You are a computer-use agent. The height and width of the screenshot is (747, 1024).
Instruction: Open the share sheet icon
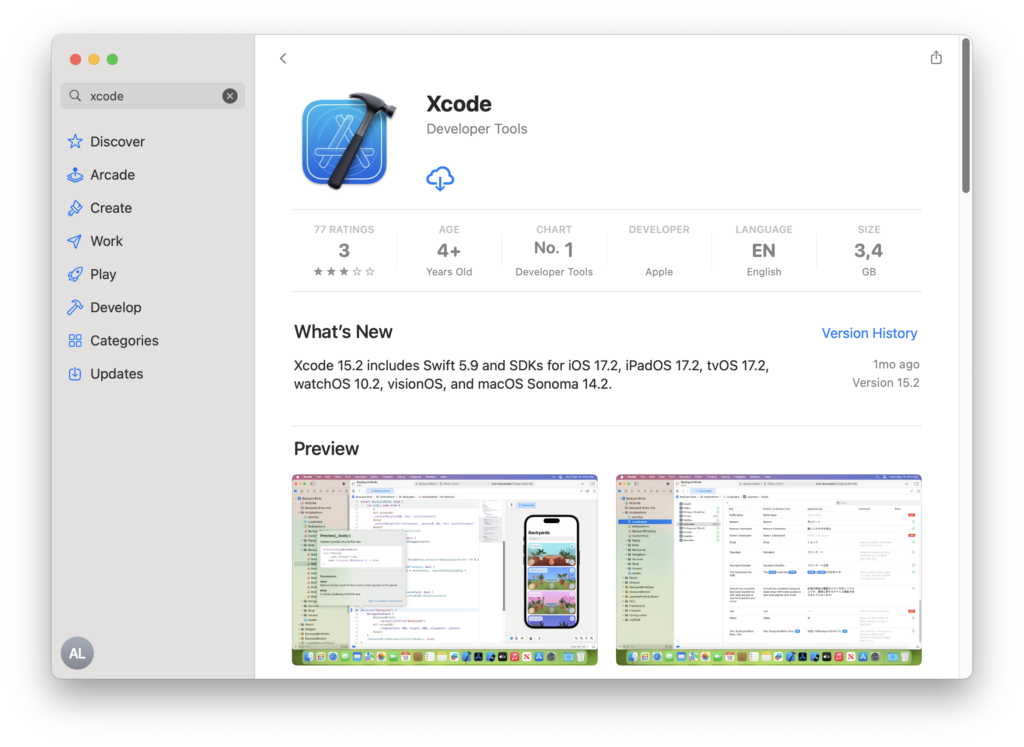(936, 57)
